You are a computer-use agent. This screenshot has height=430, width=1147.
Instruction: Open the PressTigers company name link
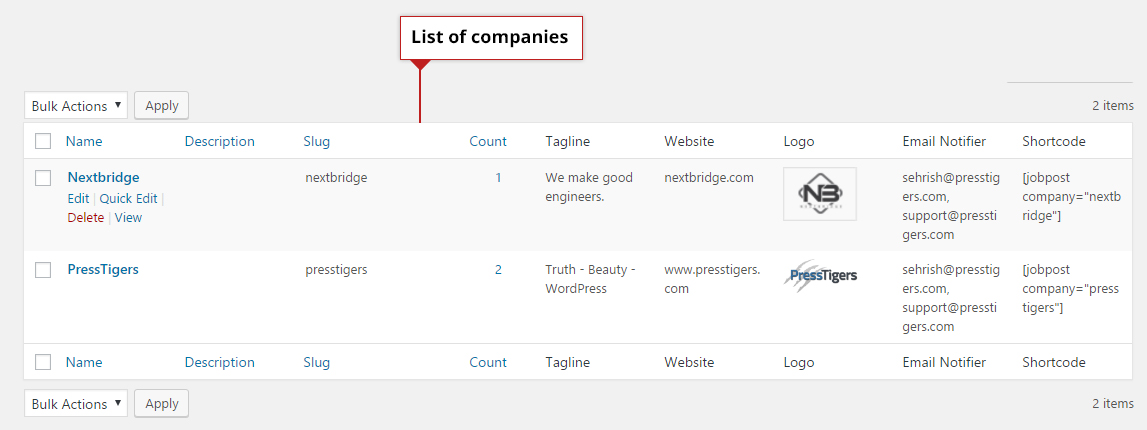103,269
